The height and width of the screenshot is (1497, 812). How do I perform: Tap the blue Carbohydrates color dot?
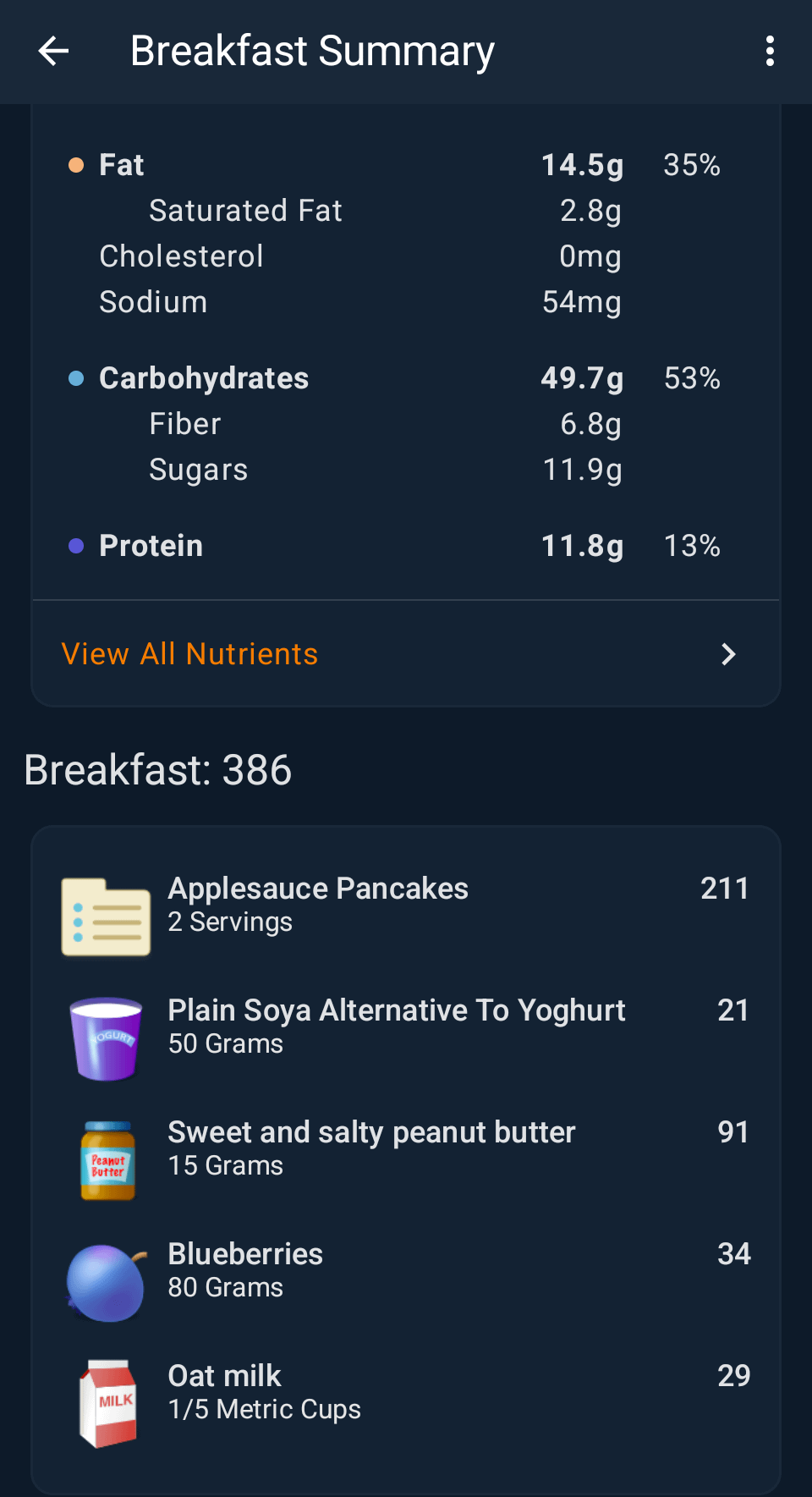76,378
